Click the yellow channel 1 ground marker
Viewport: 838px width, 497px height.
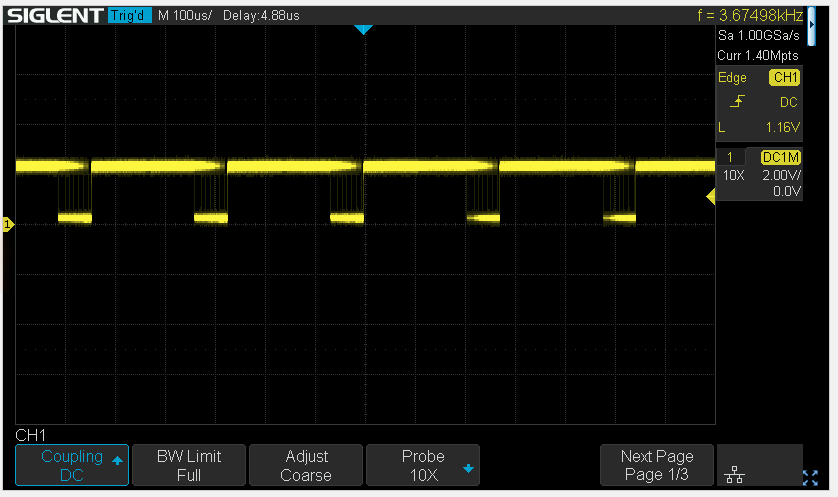click(x=7, y=224)
